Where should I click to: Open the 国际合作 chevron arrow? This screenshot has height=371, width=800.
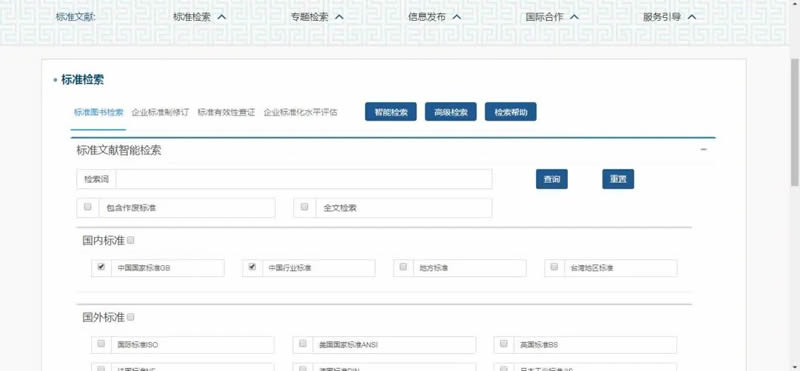pyautogui.click(x=574, y=17)
